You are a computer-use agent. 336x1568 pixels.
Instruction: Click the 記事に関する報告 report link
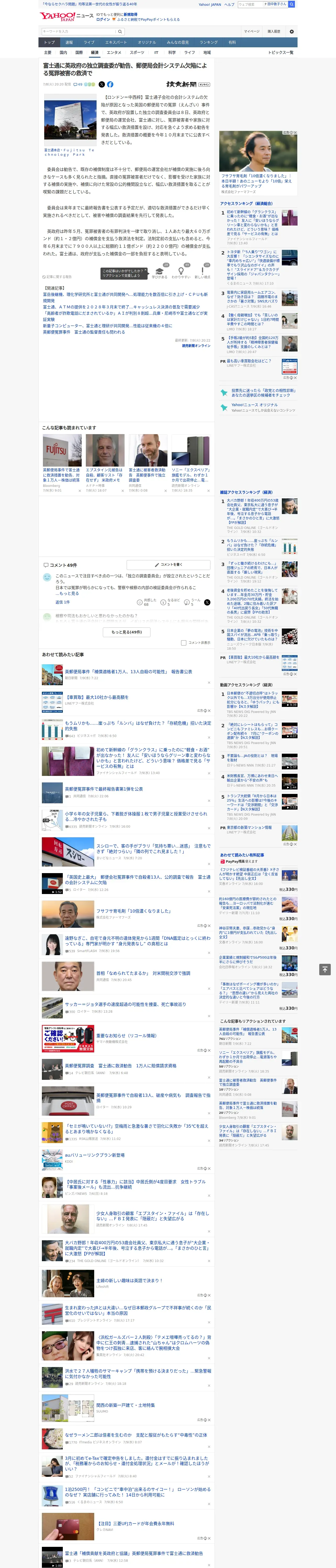[57, 277]
